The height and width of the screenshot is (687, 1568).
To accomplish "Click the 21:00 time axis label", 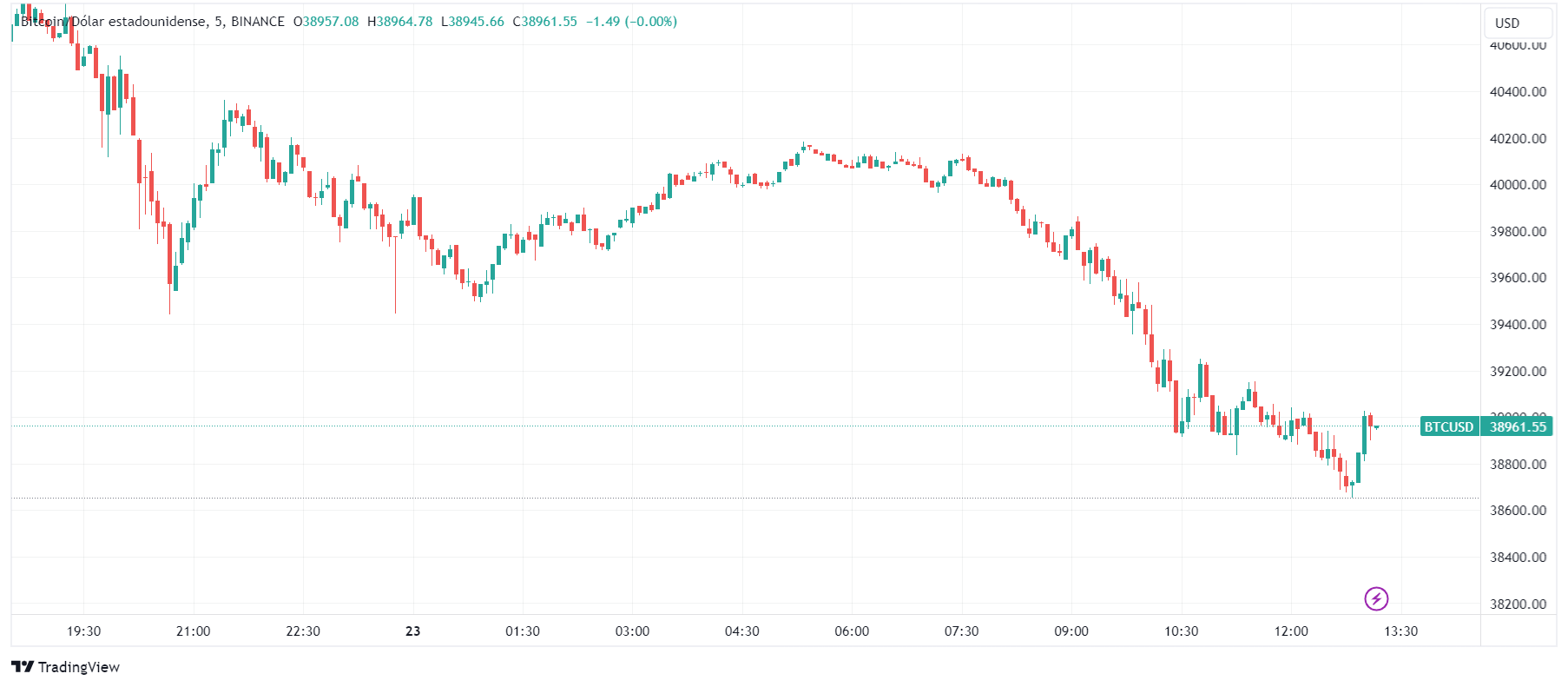I will pyautogui.click(x=193, y=631).
